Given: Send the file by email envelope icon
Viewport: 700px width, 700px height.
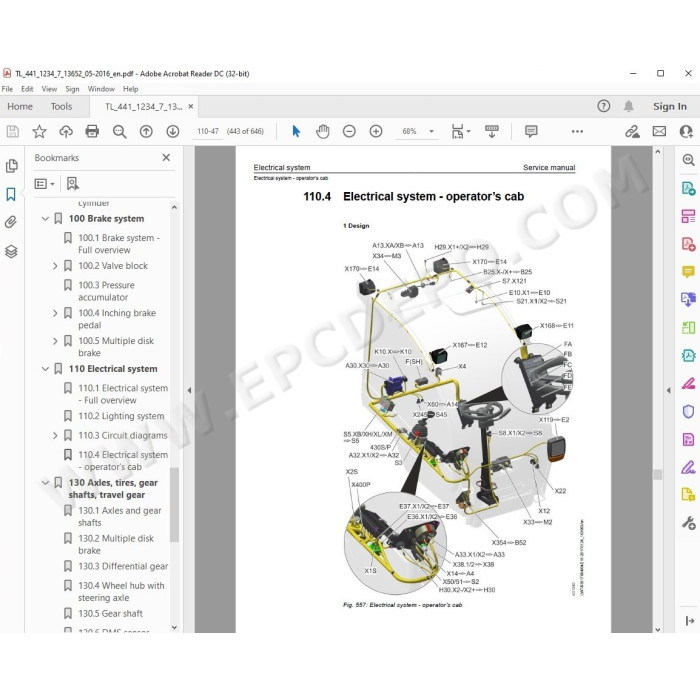Looking at the screenshot, I should 659,131.
